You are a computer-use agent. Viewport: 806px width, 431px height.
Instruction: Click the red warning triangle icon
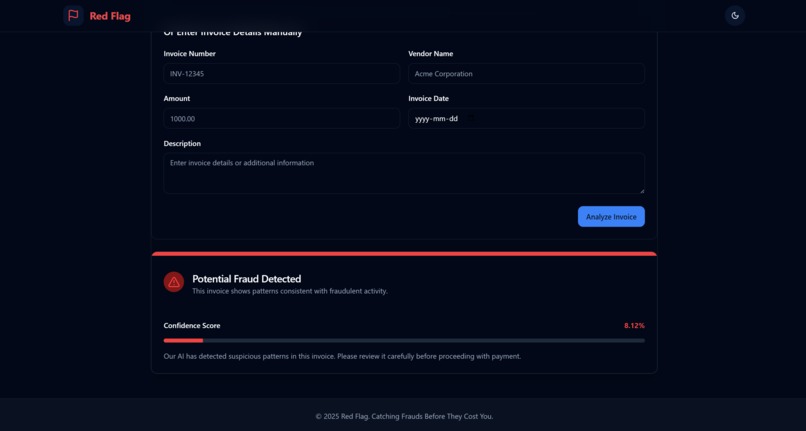point(174,282)
